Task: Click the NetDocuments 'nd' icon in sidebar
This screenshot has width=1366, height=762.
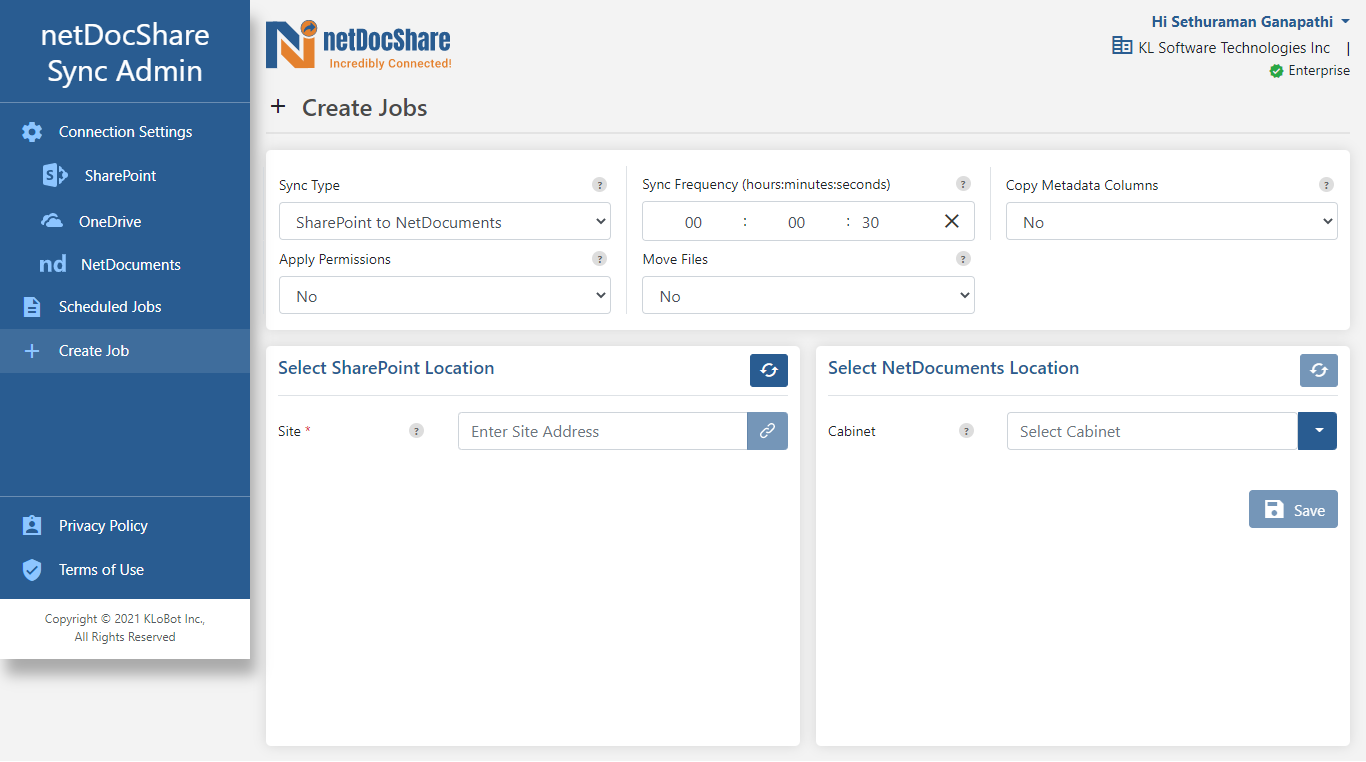Action: coord(53,265)
